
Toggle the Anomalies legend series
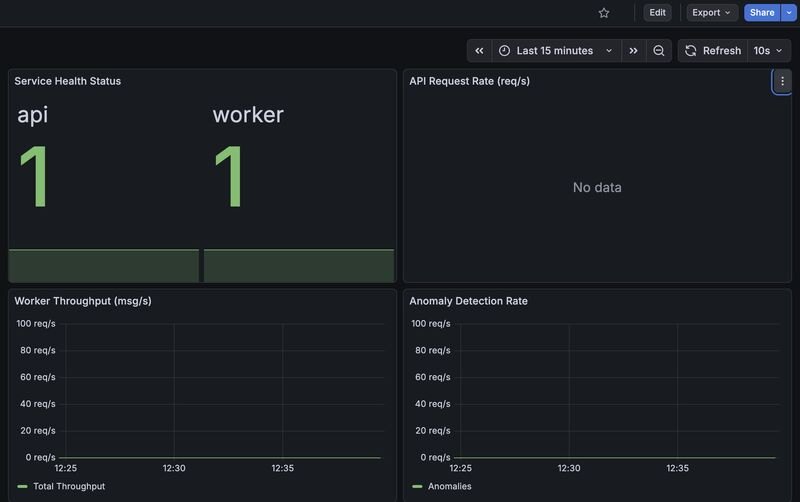click(x=449, y=486)
